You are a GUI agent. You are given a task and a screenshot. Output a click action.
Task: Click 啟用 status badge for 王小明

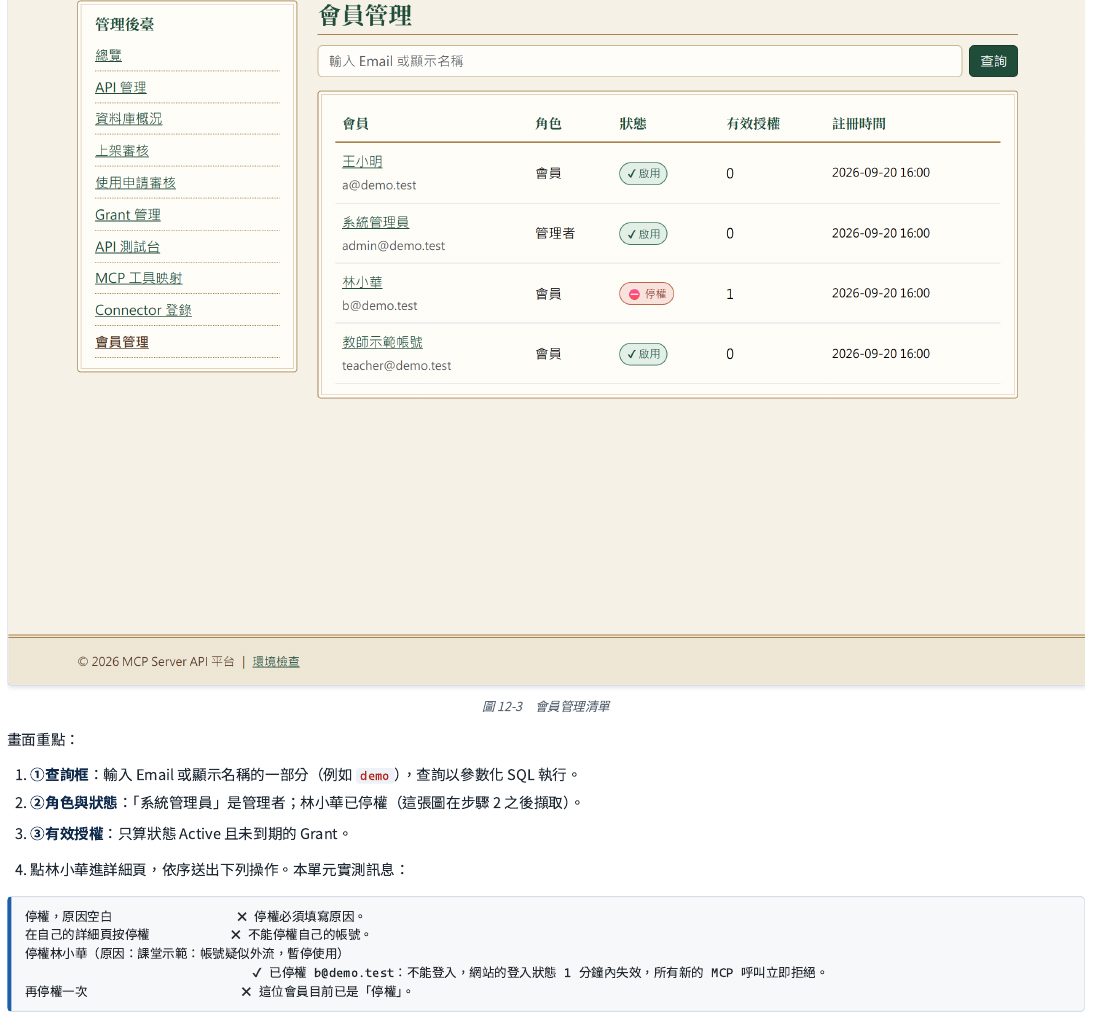coord(643,174)
